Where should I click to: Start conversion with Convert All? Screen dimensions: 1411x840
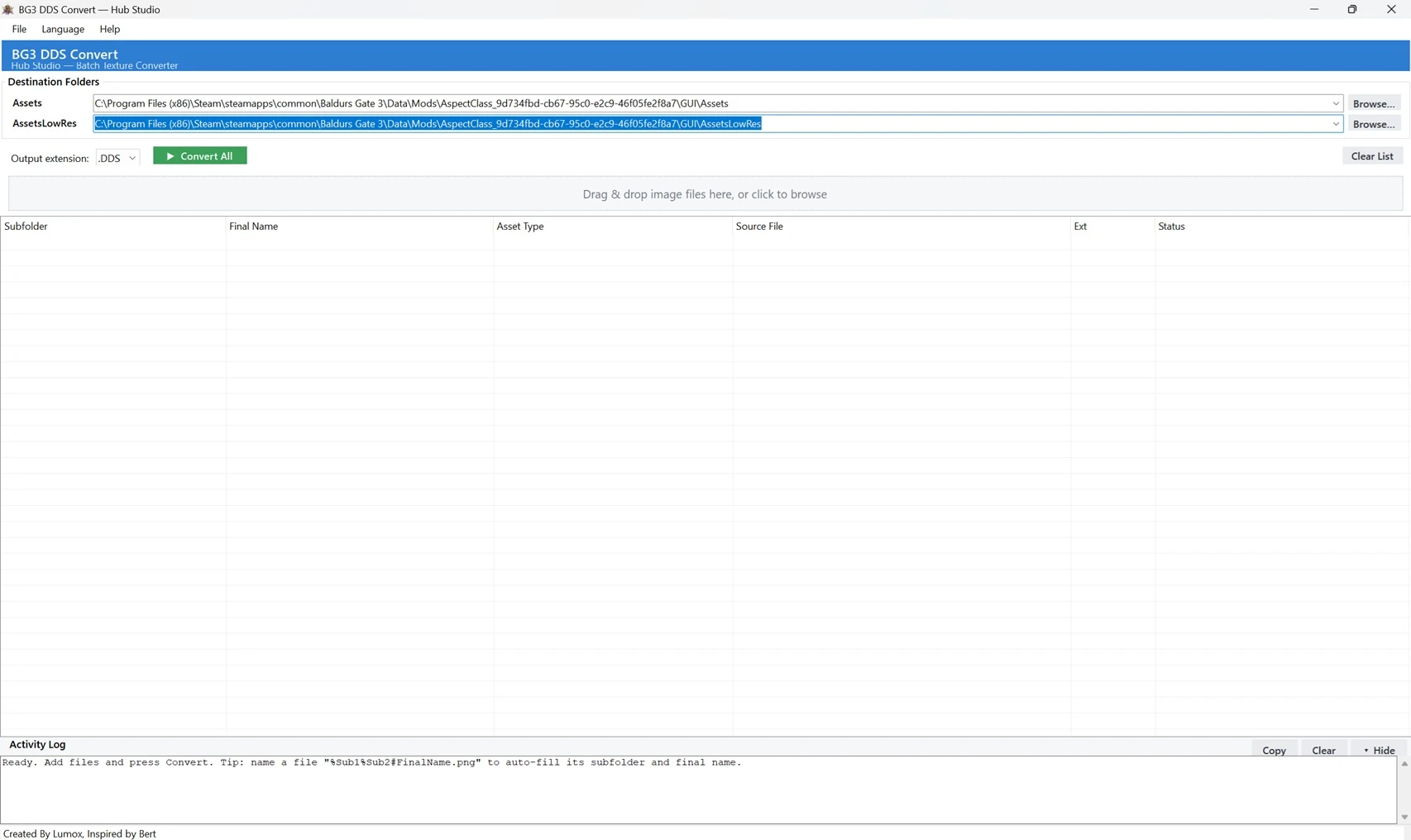(200, 155)
